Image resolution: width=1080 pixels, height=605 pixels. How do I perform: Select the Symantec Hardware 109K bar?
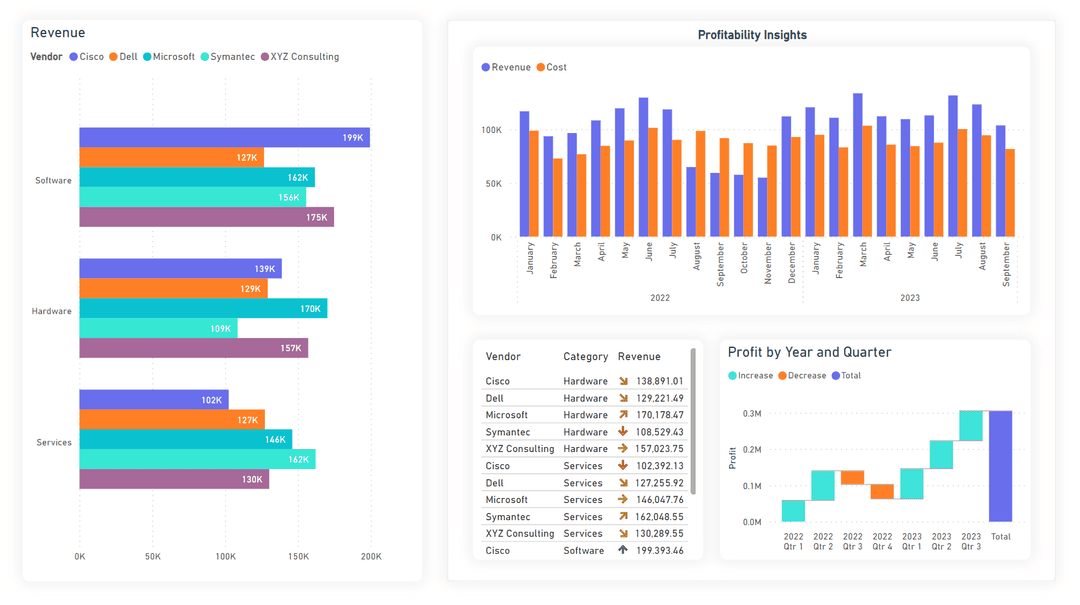[x=158, y=329]
